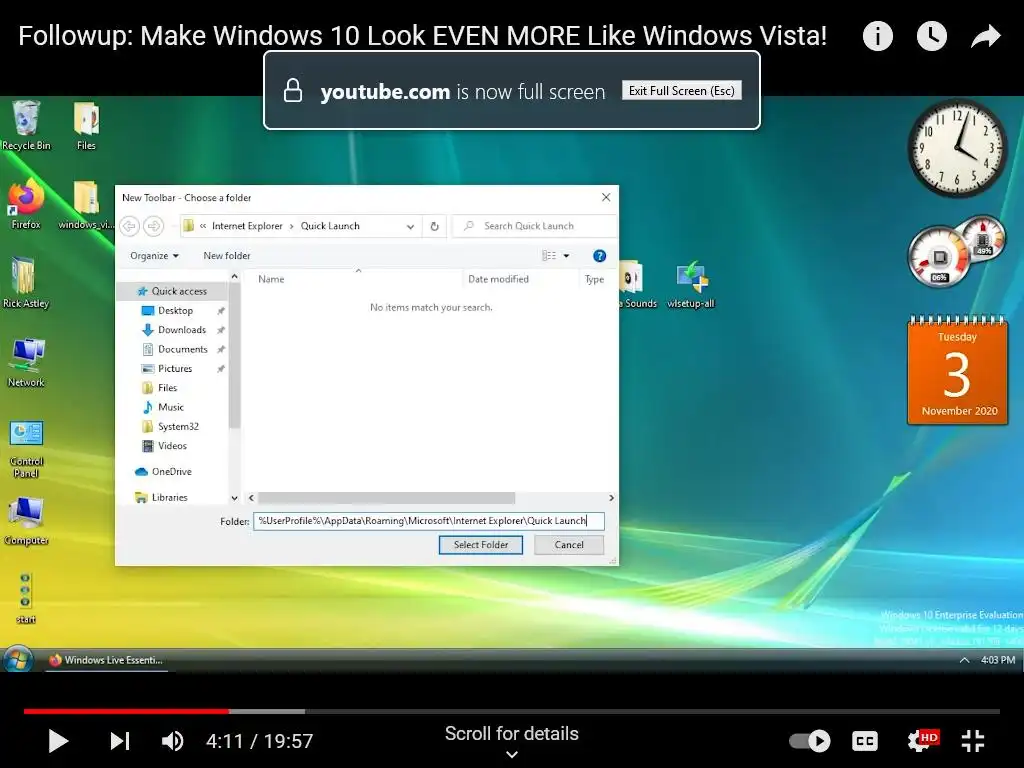This screenshot has height=768, width=1024.
Task: Play the video
Action: pos(58,741)
